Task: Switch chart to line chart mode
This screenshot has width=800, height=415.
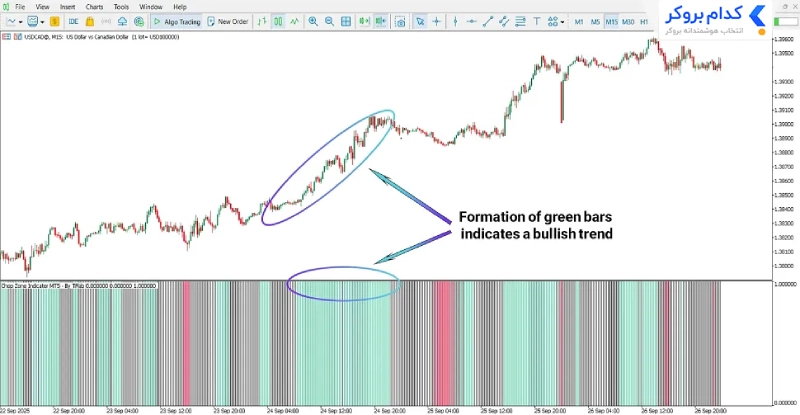Action: point(294,21)
